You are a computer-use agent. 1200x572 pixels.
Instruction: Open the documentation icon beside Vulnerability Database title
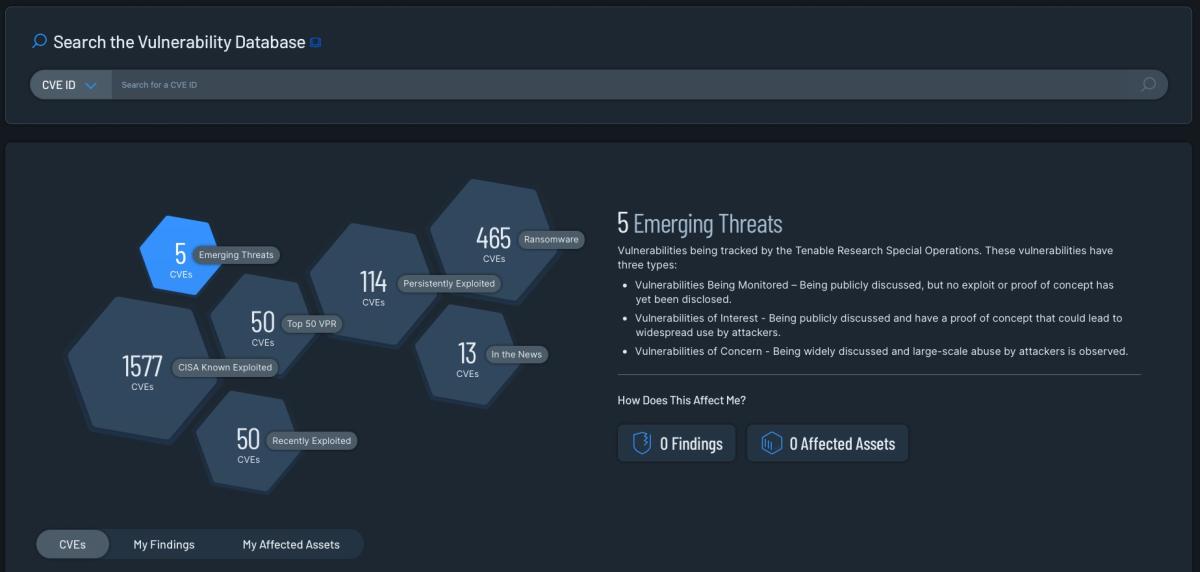click(x=316, y=43)
